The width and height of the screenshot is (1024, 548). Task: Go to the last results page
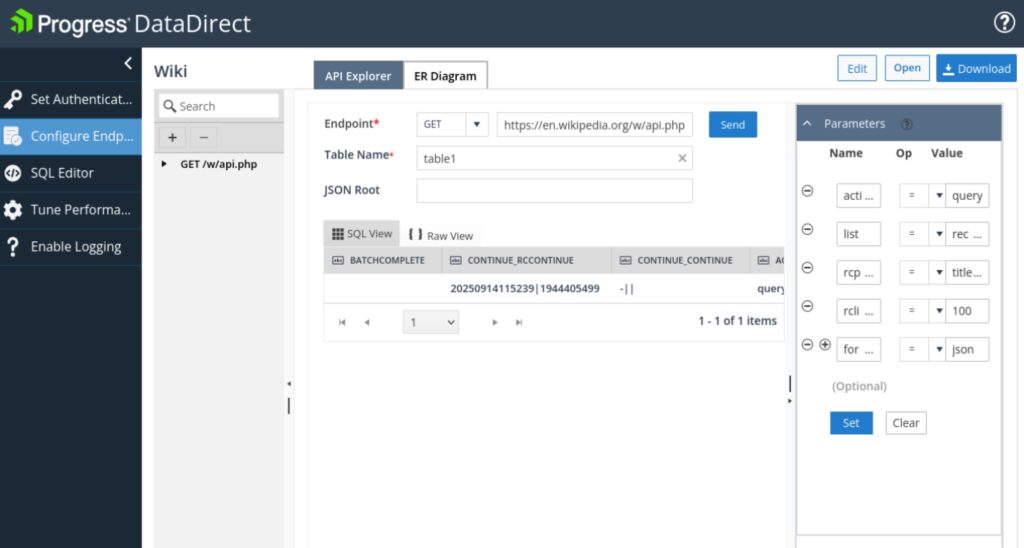click(x=519, y=322)
